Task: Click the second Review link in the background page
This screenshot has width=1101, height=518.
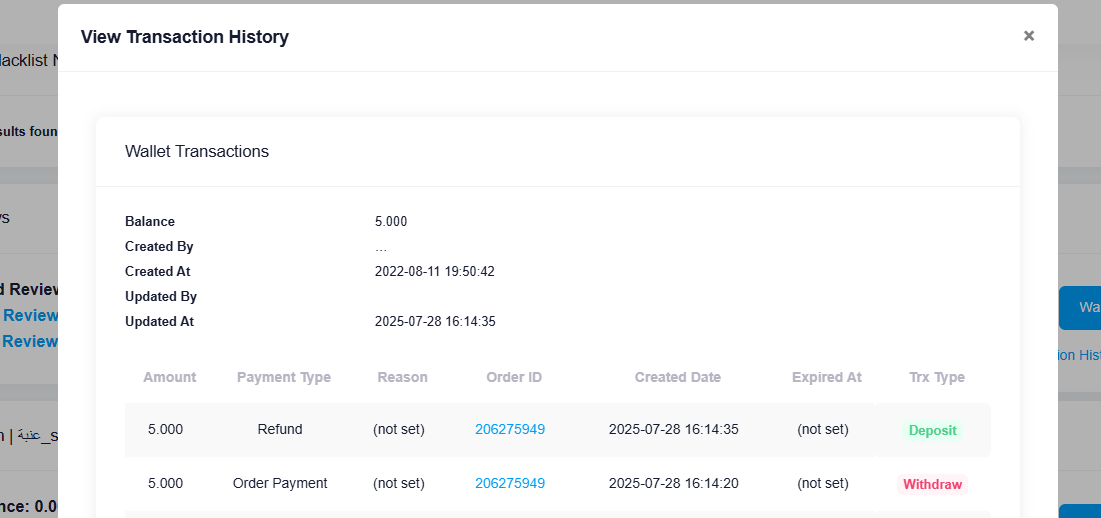Action: 29,341
